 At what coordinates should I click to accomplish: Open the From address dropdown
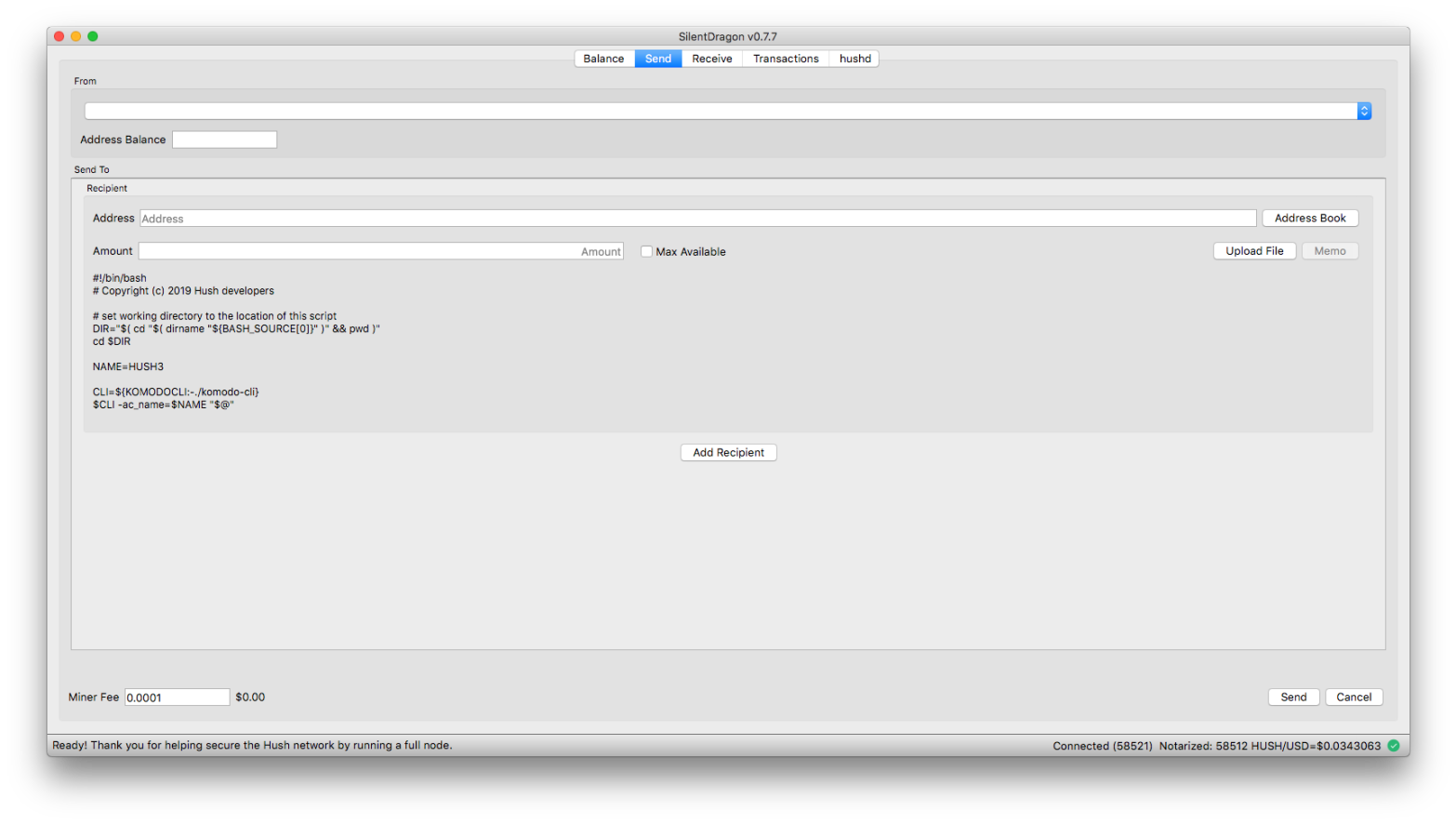point(728,111)
